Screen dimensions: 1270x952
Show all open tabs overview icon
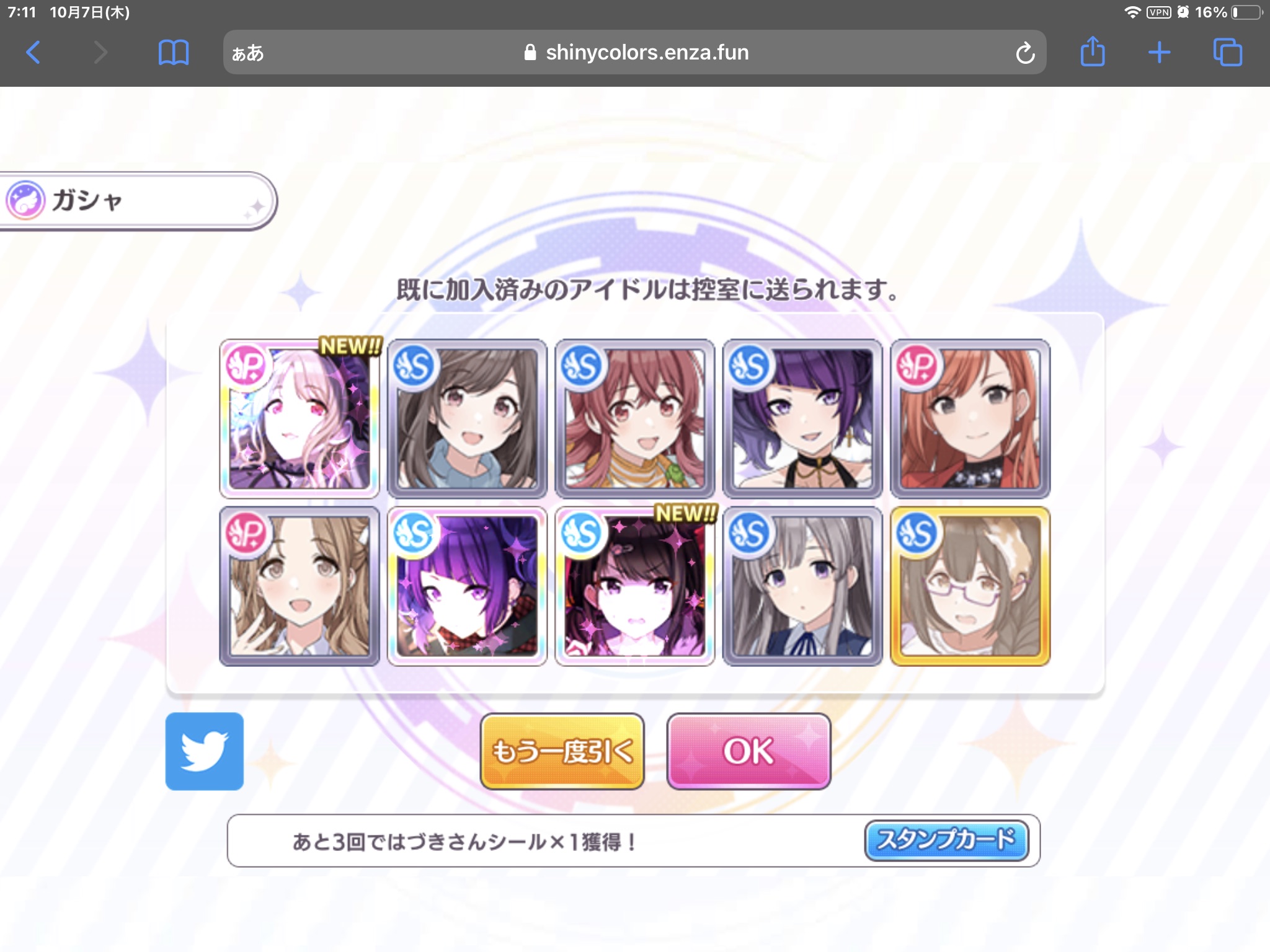1228,53
